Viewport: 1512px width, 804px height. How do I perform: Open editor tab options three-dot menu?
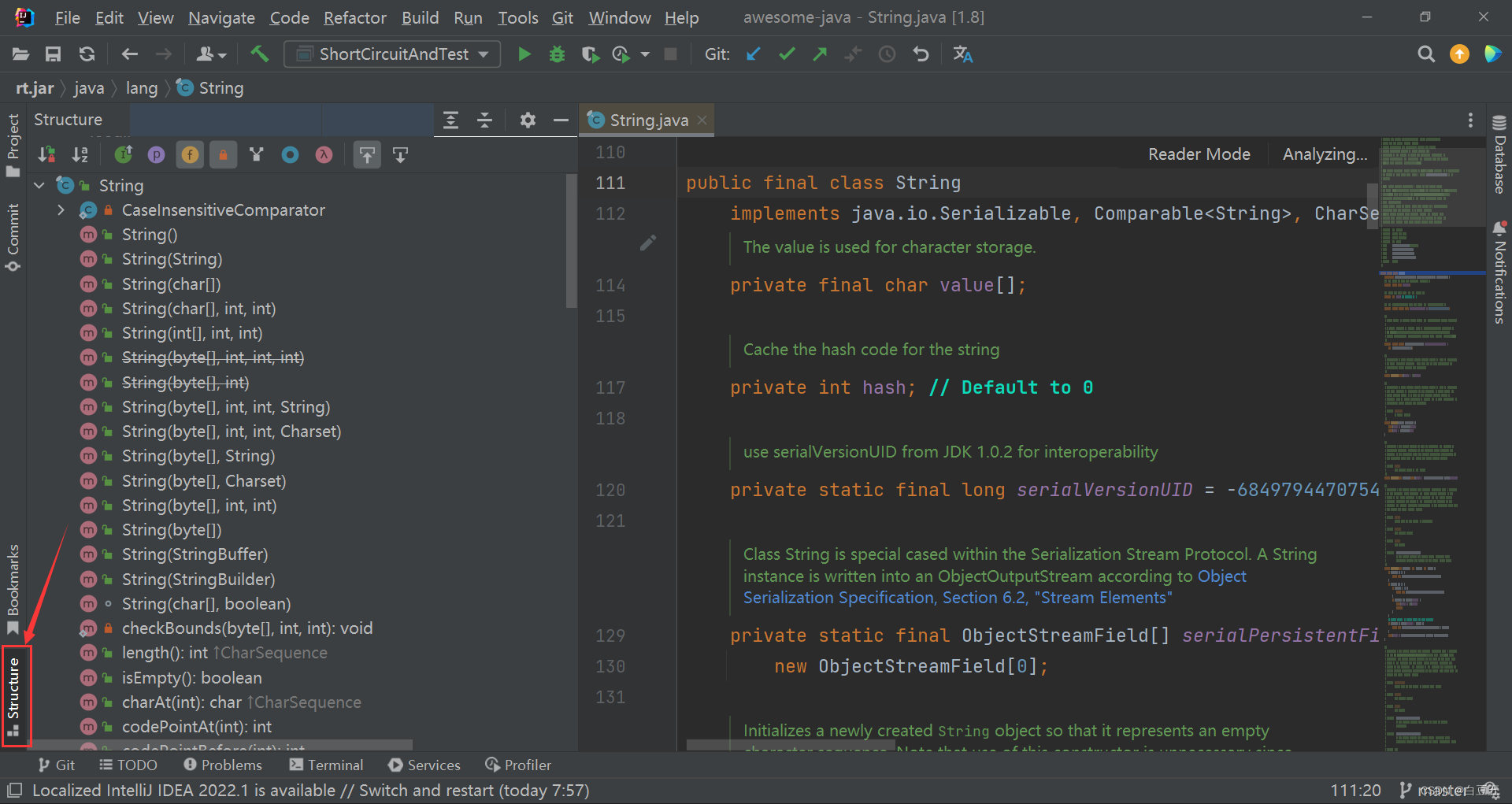[1470, 120]
